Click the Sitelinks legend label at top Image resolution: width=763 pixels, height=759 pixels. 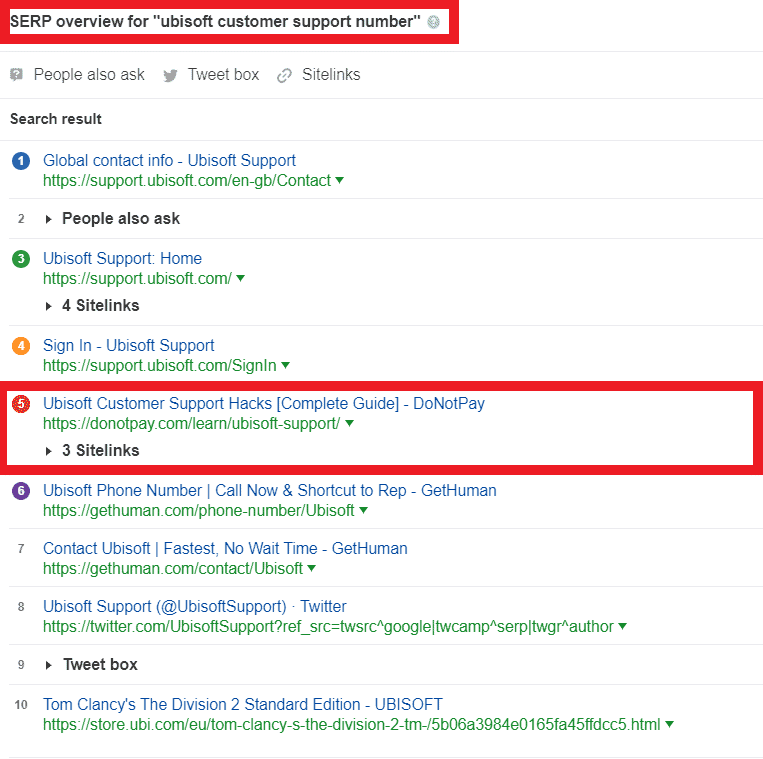coord(331,74)
